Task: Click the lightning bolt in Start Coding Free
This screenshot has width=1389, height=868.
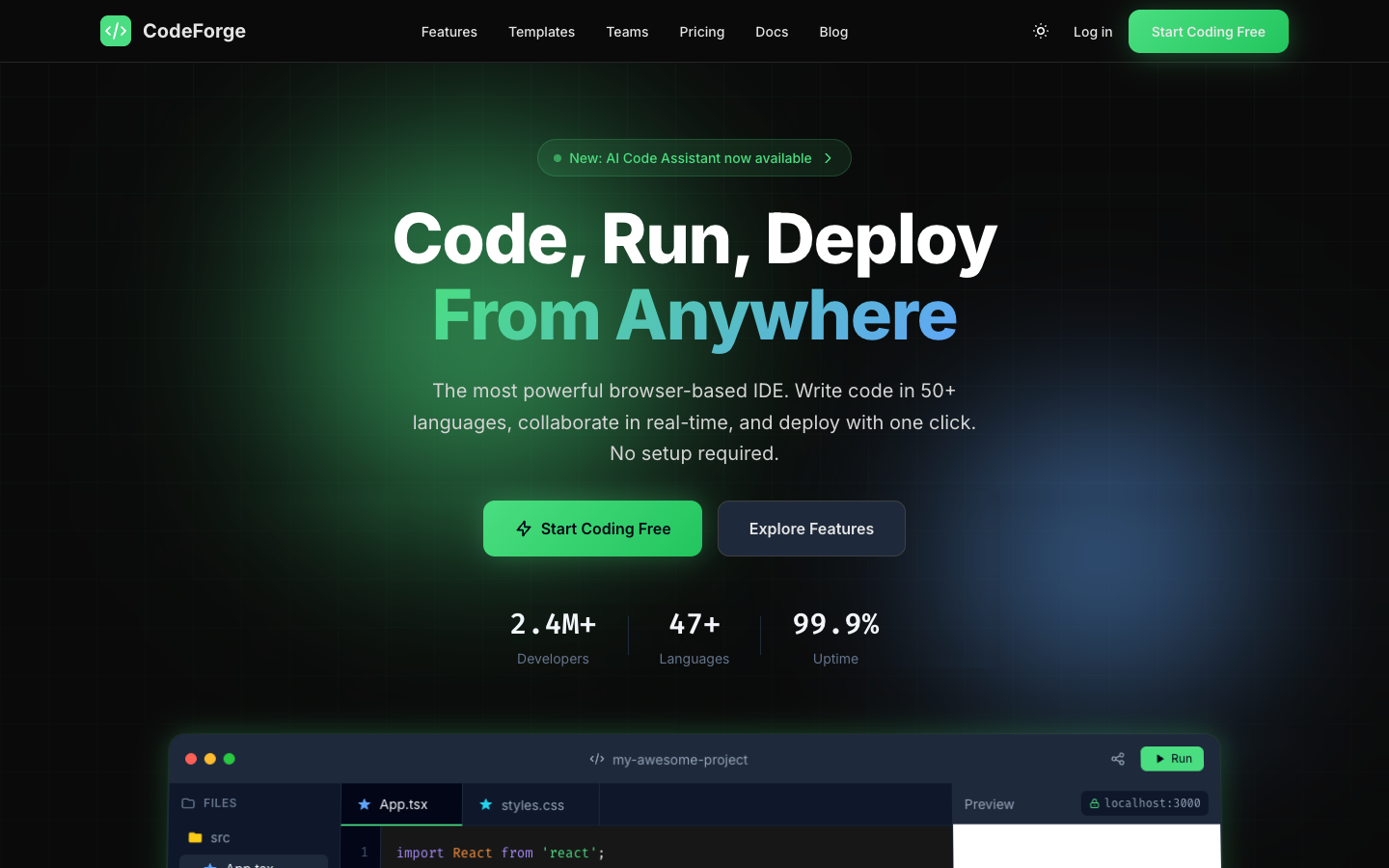Action: (524, 529)
